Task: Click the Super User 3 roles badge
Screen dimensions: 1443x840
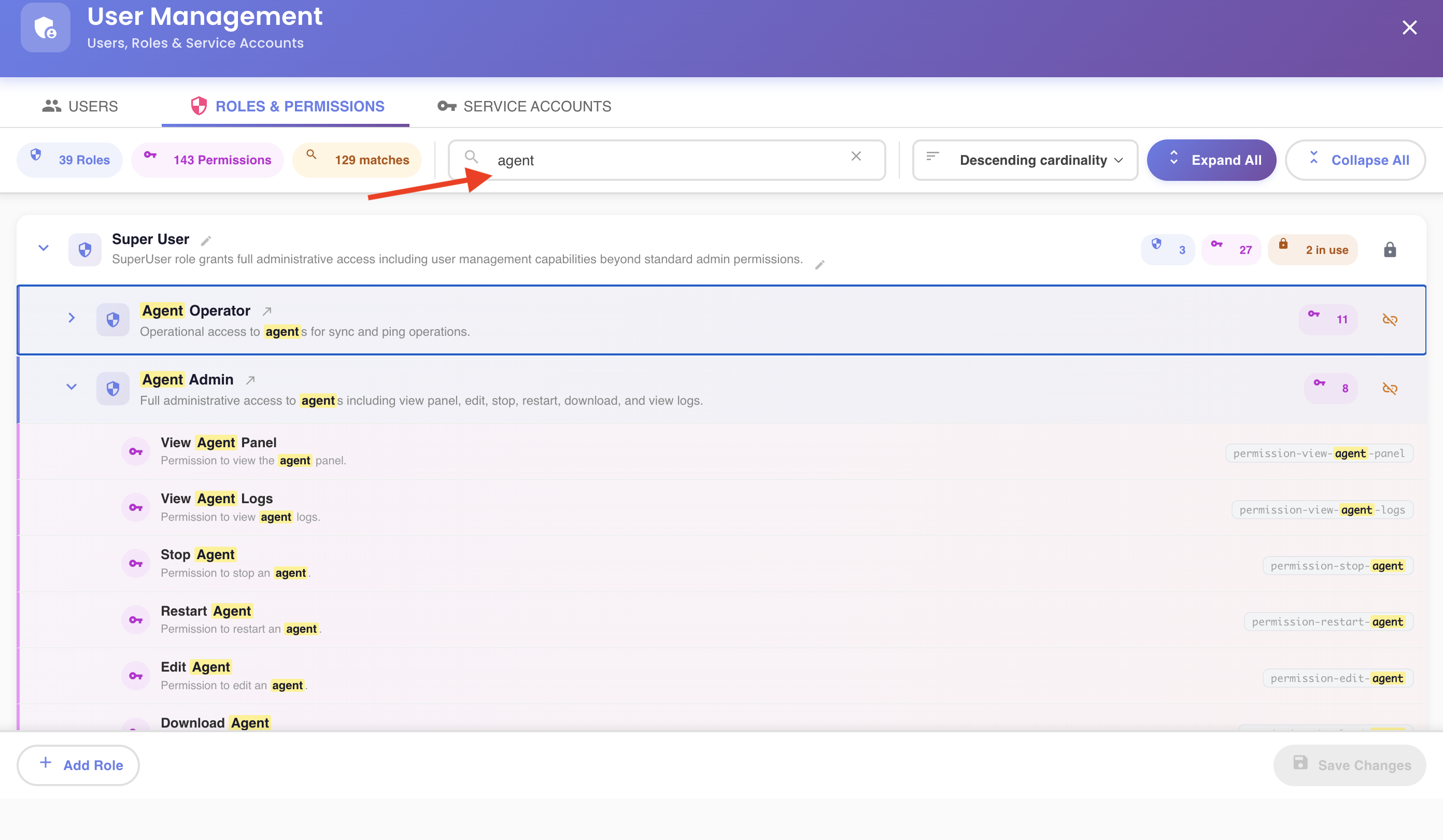Action: coord(1168,249)
